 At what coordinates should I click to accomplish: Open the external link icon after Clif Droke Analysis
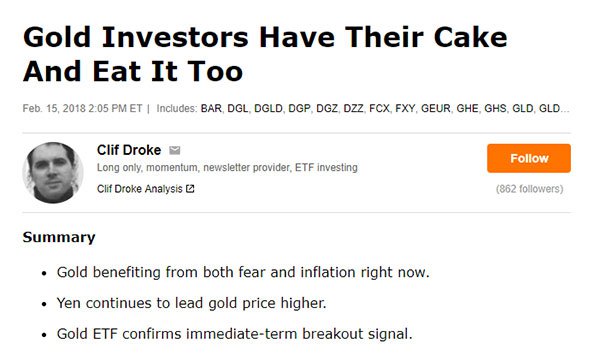pos(190,189)
